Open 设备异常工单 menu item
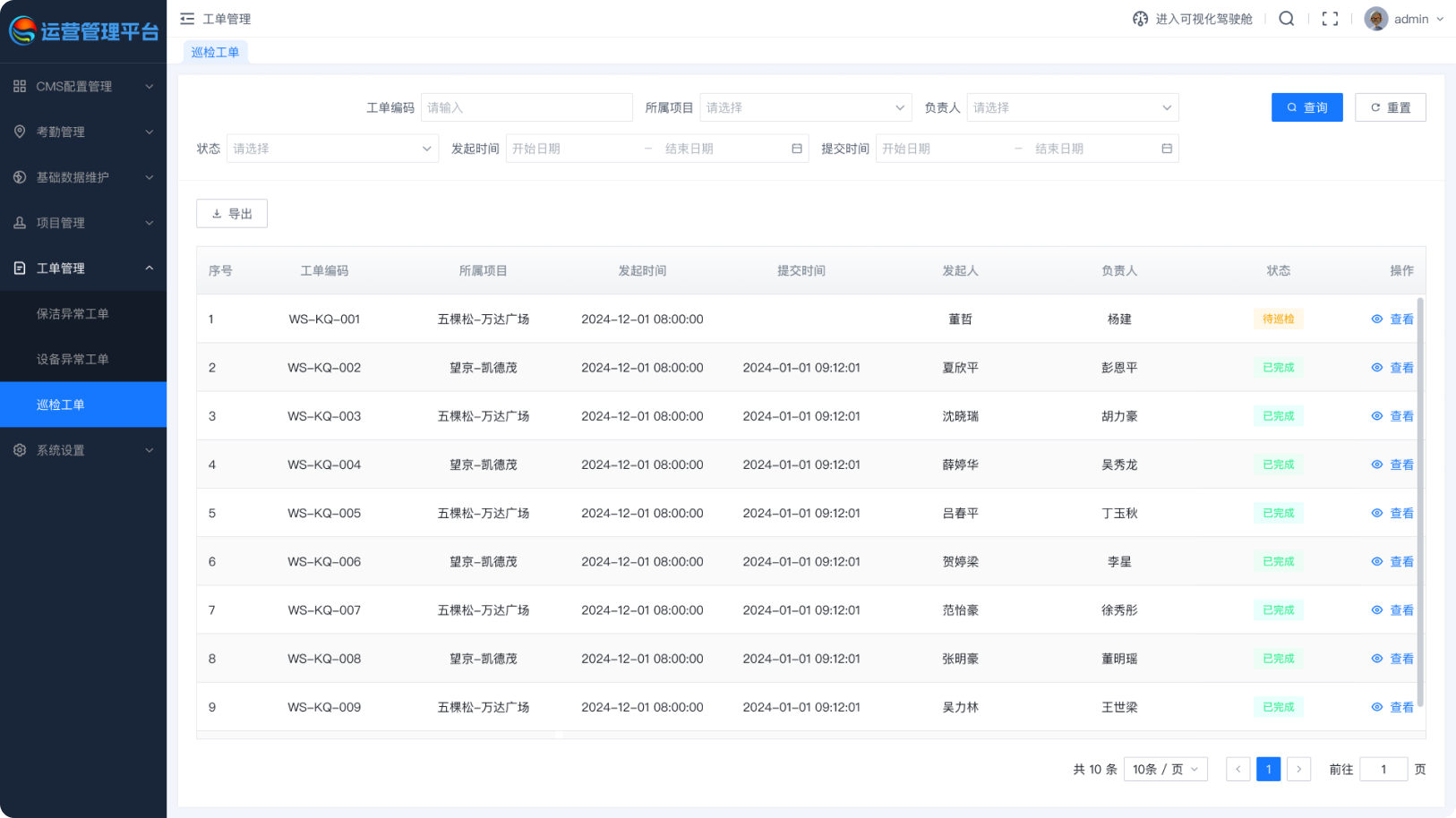The image size is (1456, 818). pos(83,360)
